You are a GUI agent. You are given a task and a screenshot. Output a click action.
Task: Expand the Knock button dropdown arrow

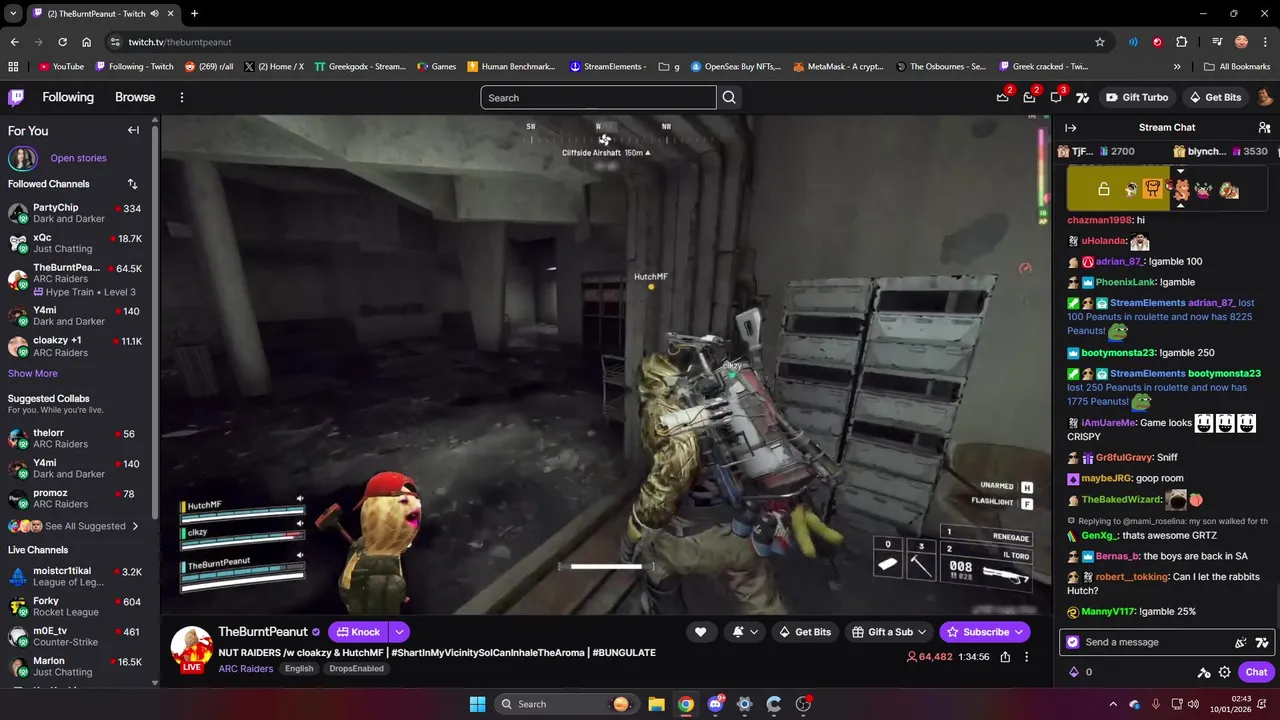(x=399, y=632)
